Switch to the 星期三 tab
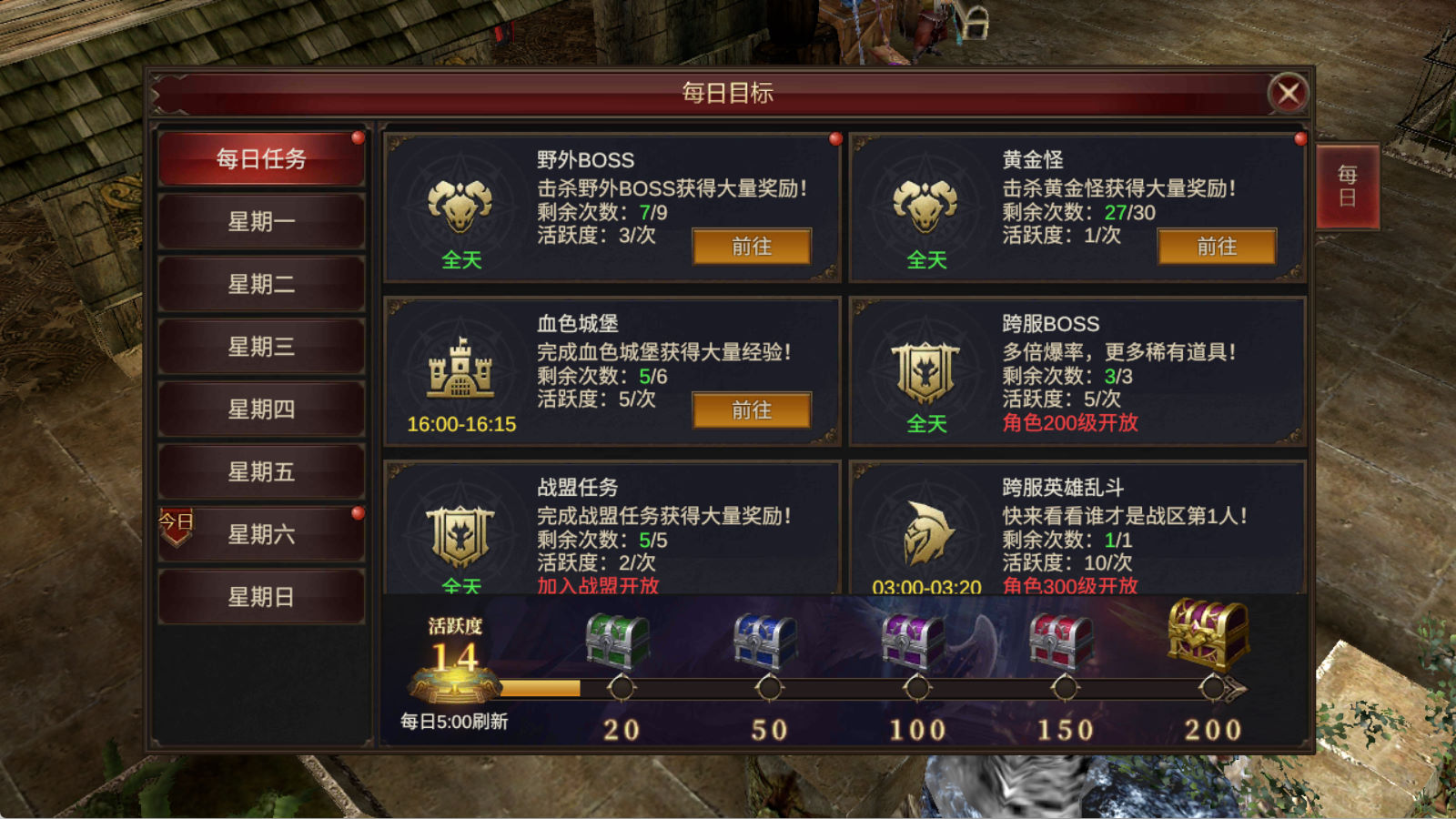The height and width of the screenshot is (819, 1456). click(x=261, y=347)
